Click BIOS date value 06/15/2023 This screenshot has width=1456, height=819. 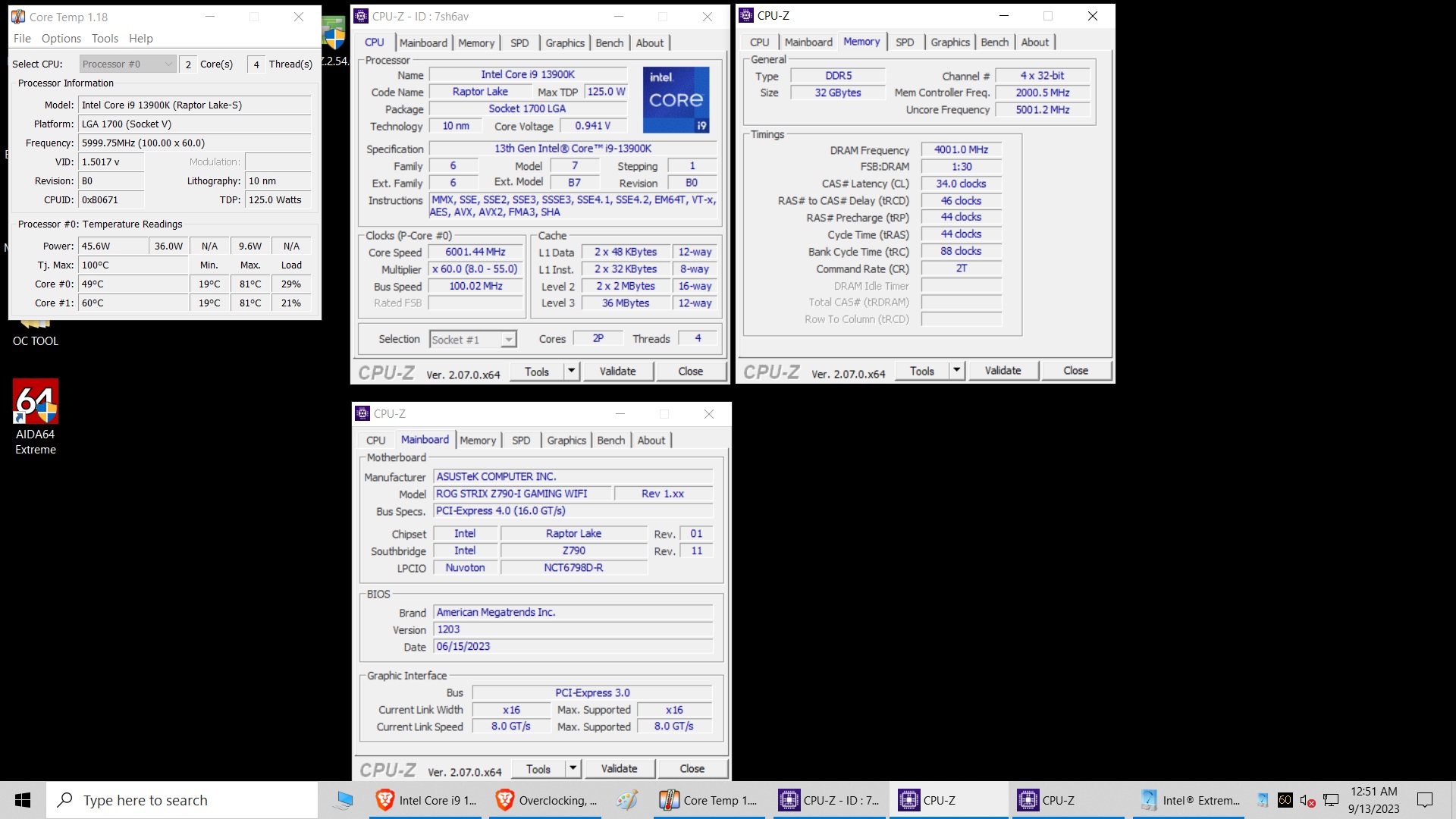click(x=573, y=647)
